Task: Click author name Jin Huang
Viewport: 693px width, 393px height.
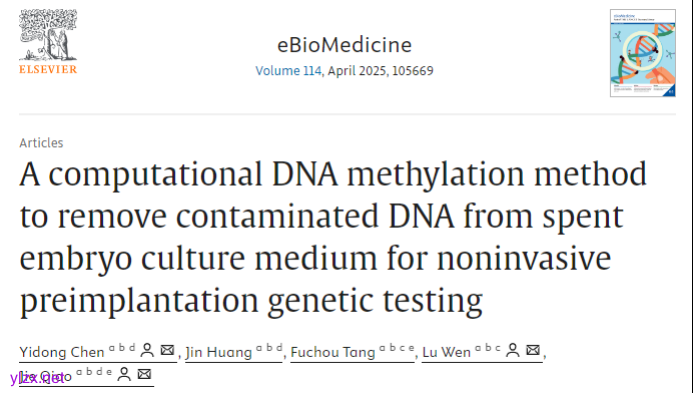Action: (218, 352)
